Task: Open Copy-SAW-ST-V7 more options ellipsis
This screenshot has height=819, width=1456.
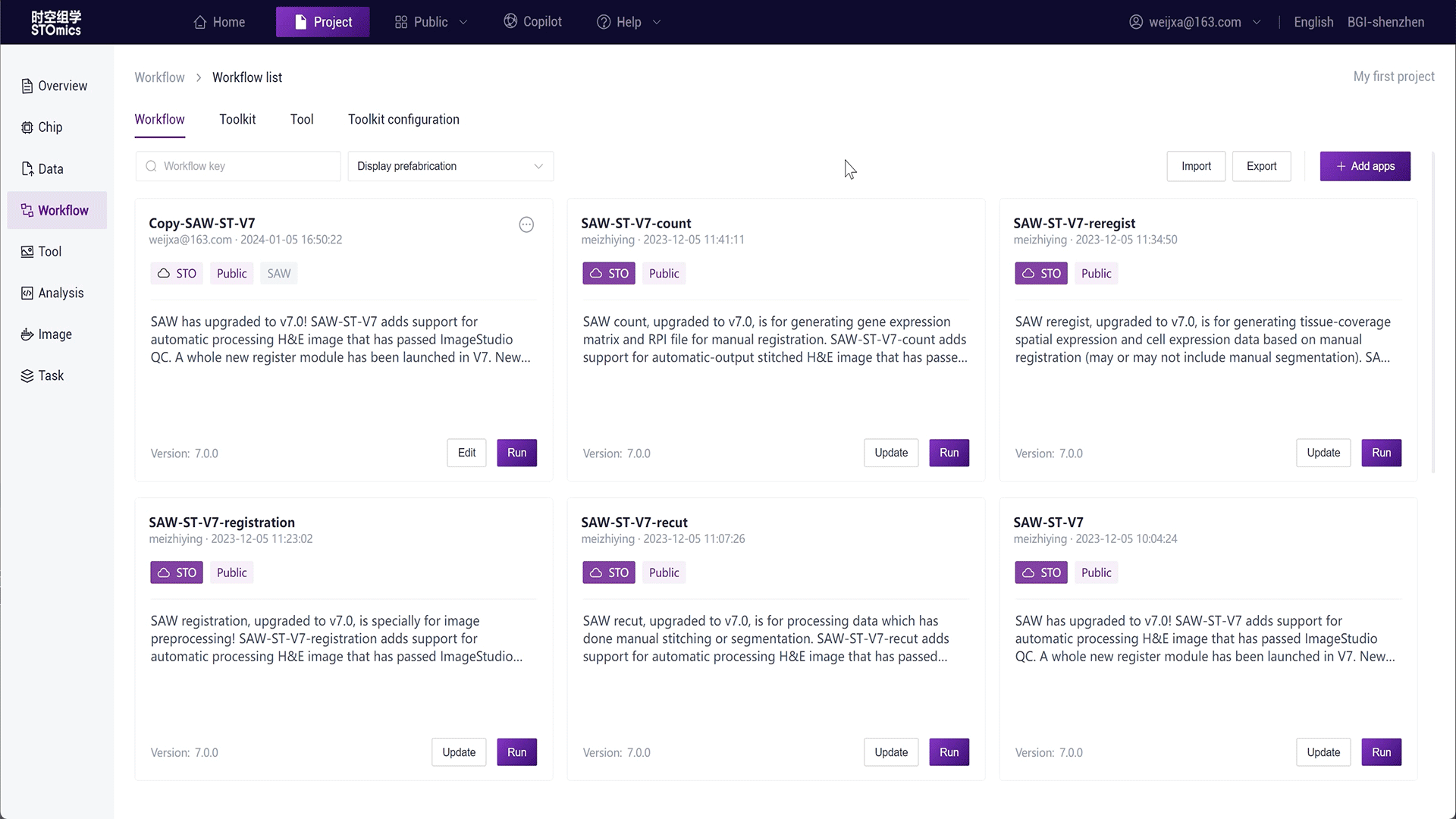Action: pos(526,224)
